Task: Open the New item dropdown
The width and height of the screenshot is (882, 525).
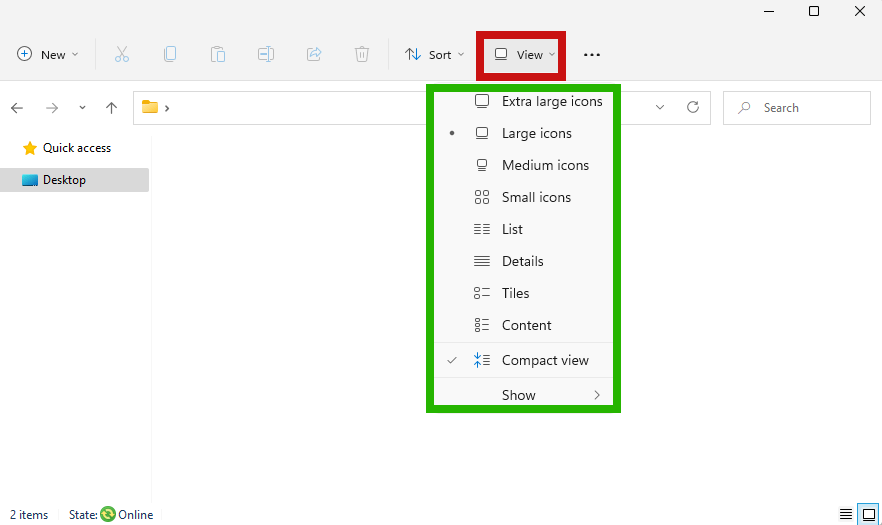Action: pos(47,55)
